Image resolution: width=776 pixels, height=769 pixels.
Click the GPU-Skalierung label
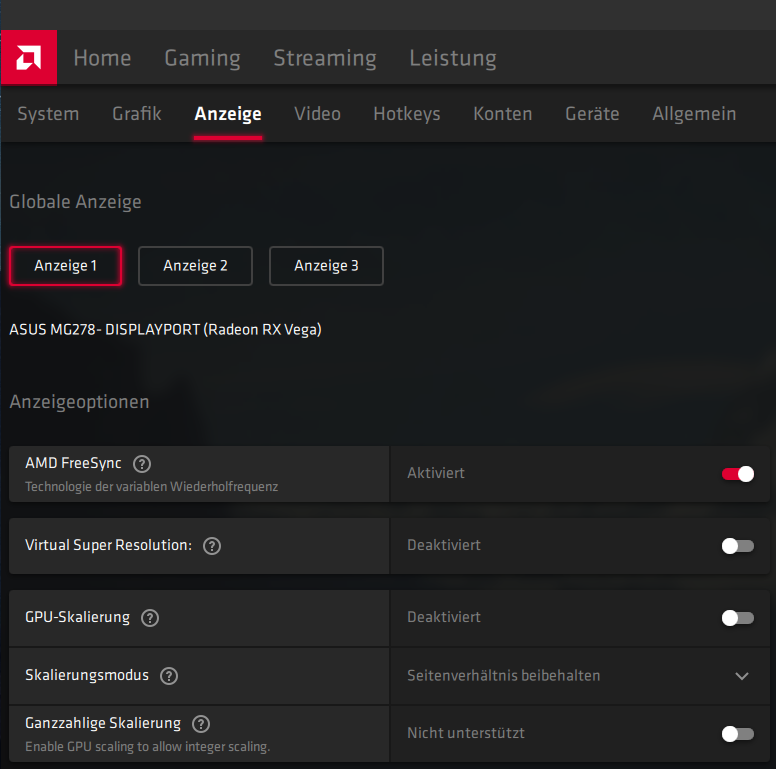[x=78, y=617]
